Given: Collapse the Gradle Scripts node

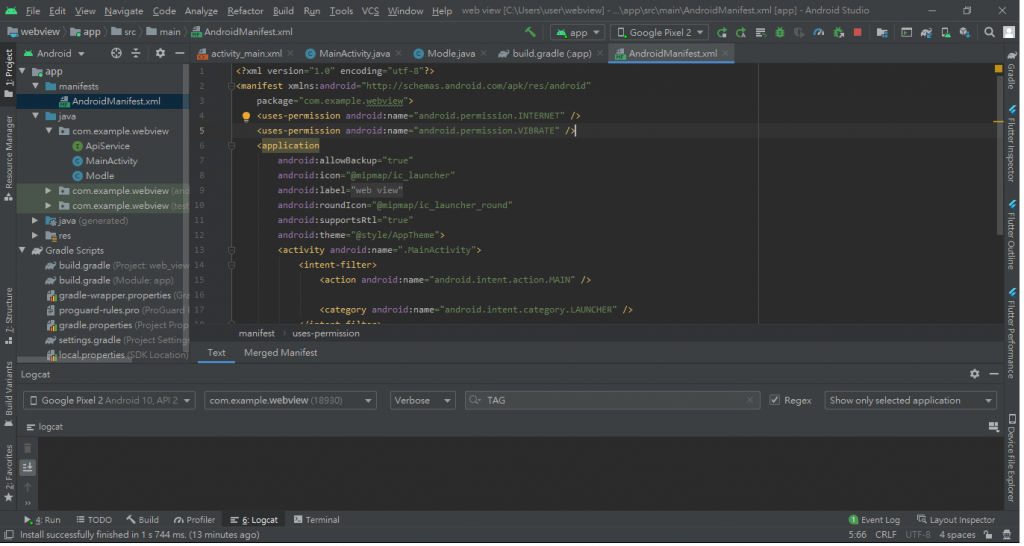Looking at the screenshot, I should tap(23, 251).
